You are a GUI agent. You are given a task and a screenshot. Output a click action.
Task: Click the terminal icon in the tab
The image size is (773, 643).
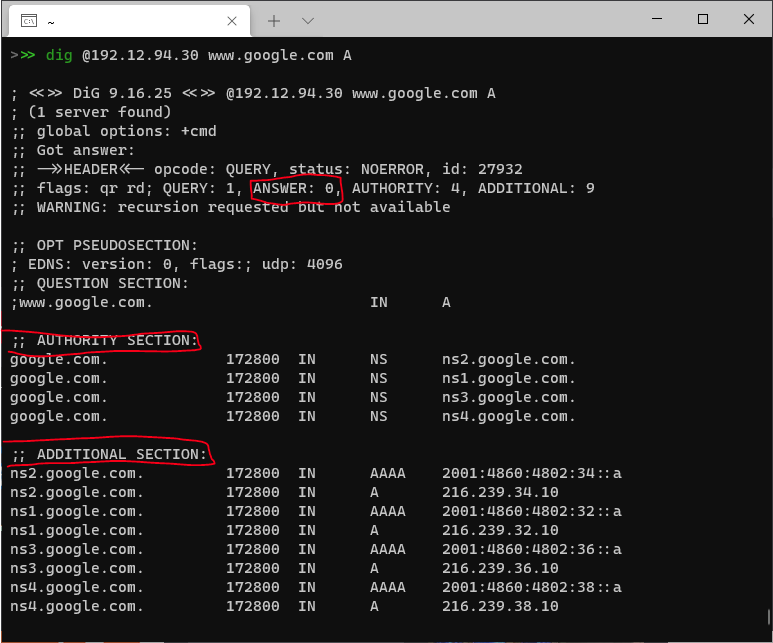[29, 21]
